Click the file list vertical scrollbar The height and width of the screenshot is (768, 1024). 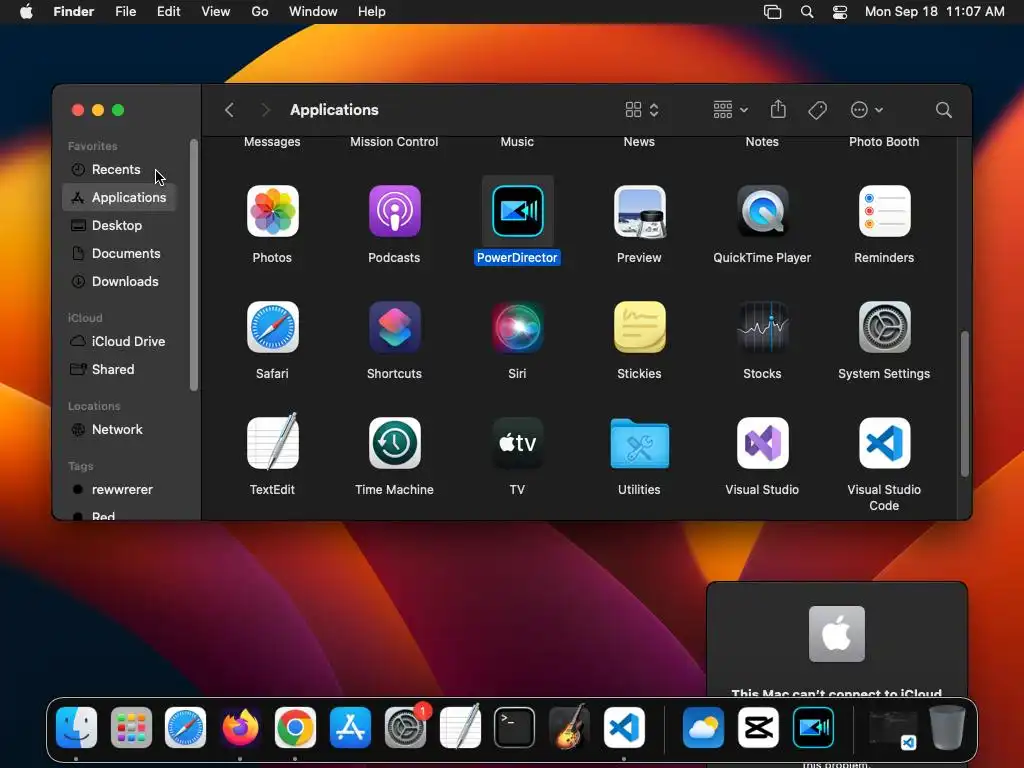[965, 404]
